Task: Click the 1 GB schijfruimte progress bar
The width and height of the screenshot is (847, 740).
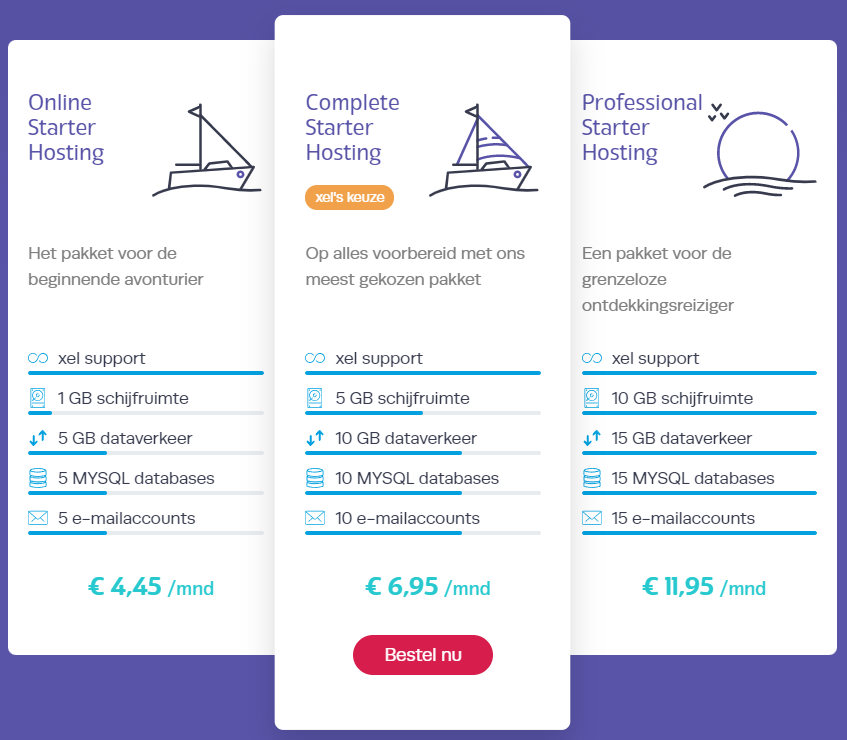Action: (x=146, y=412)
